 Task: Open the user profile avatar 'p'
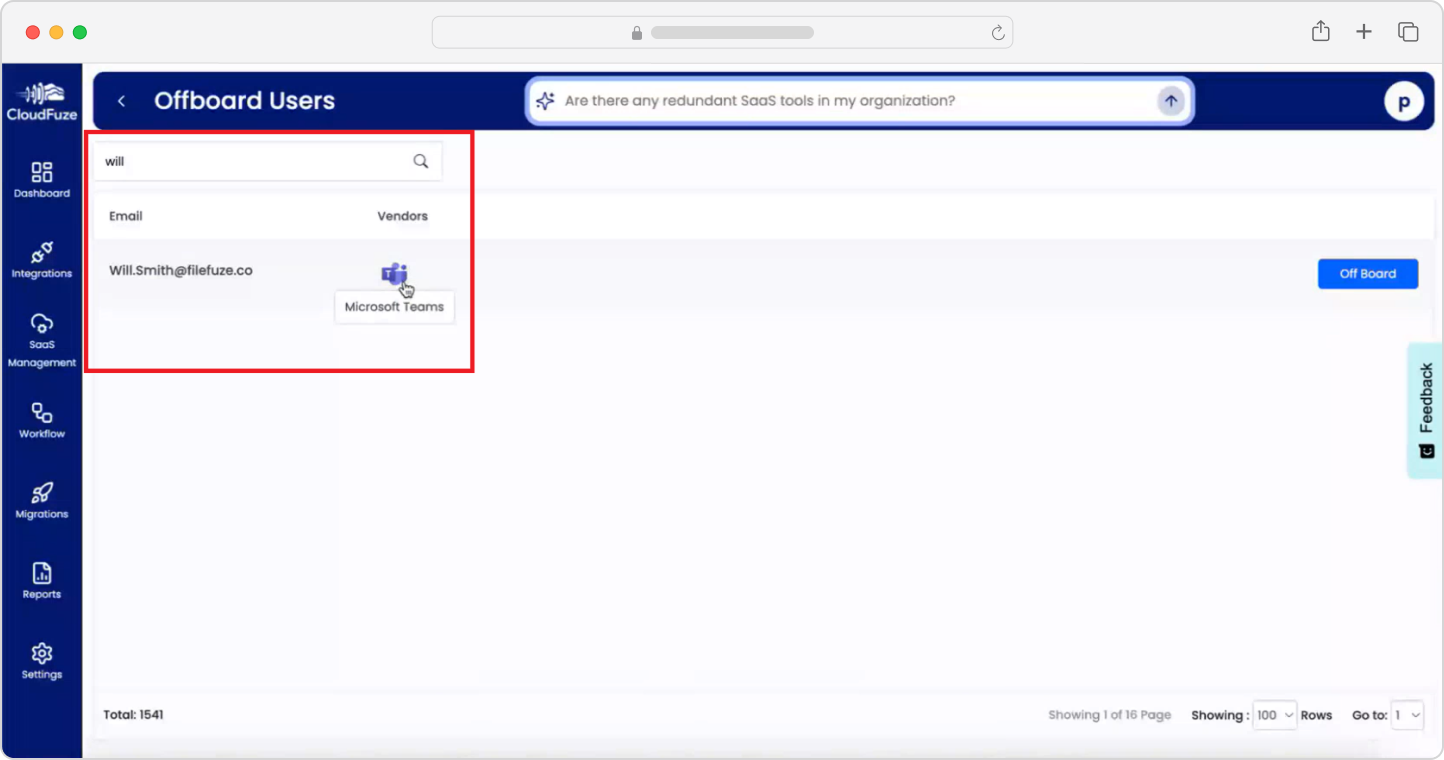(x=1404, y=101)
